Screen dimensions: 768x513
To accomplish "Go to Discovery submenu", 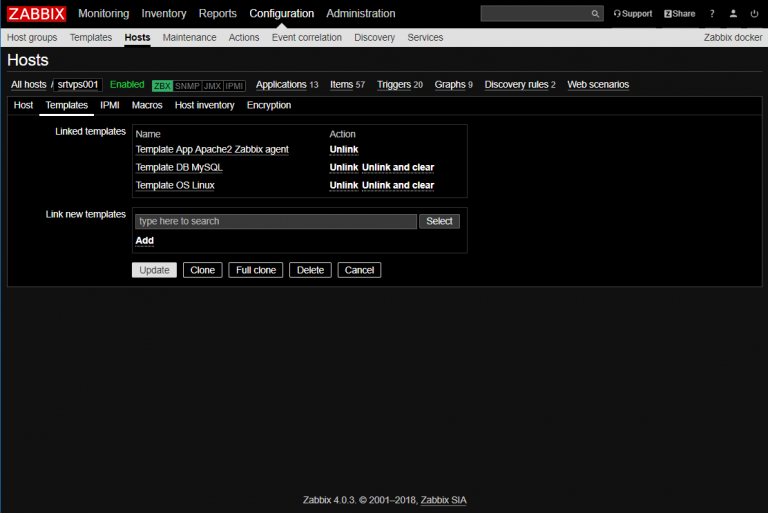I will 375,38.
